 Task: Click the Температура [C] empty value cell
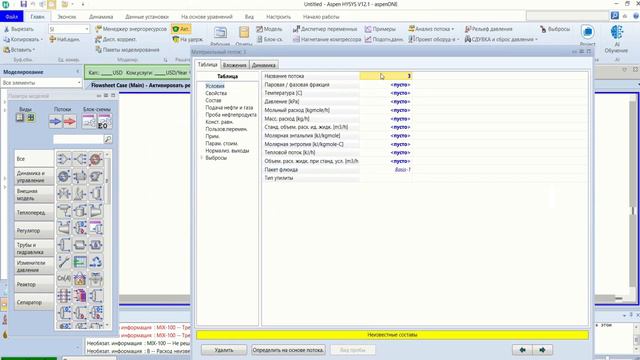[386, 93]
